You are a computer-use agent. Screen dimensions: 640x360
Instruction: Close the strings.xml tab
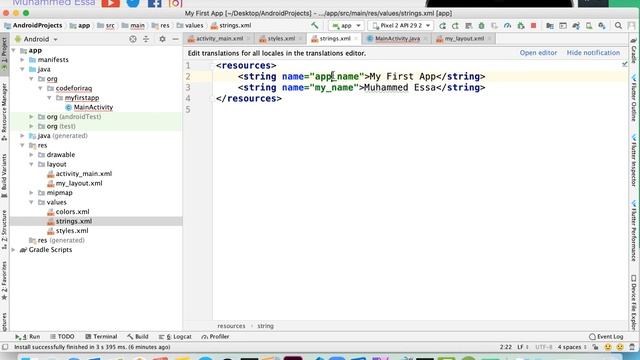pos(356,39)
